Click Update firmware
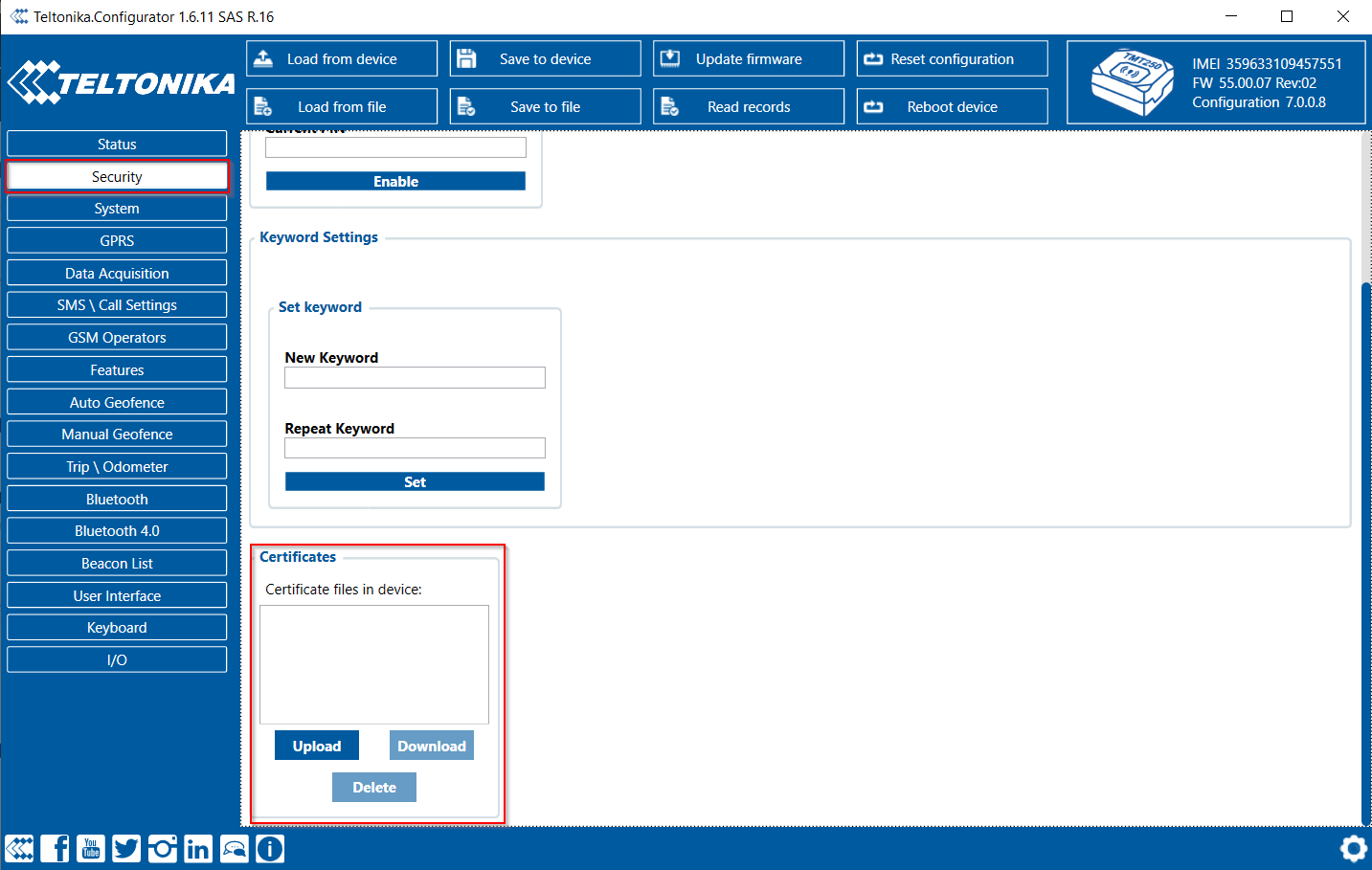Viewport: 1372px width, 870px height. (x=749, y=58)
